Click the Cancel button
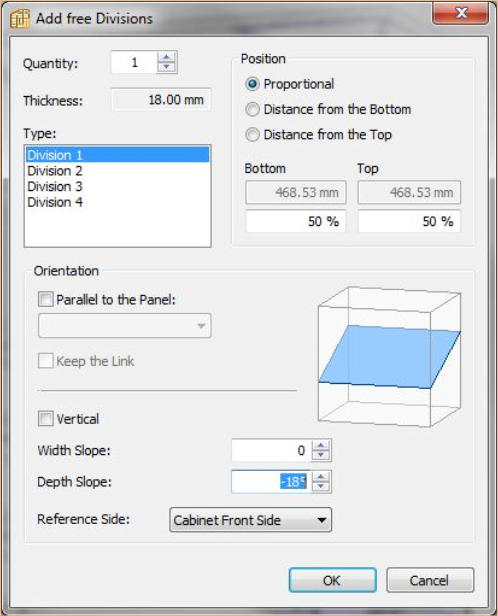Screen dimensions: 498x616 [x=430, y=580]
